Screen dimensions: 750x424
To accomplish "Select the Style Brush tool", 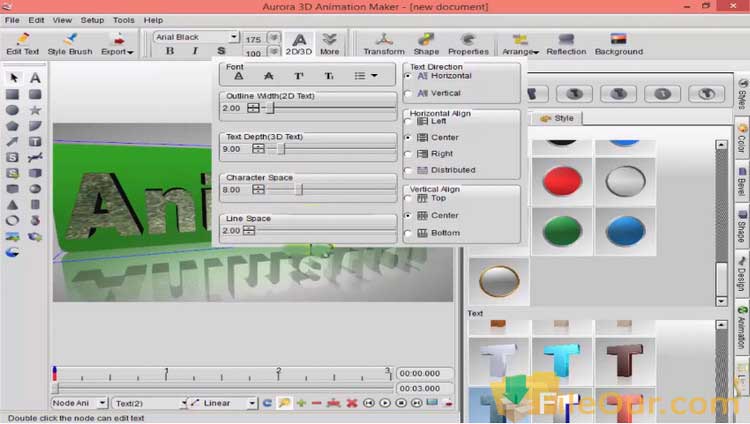I will [x=70, y=44].
